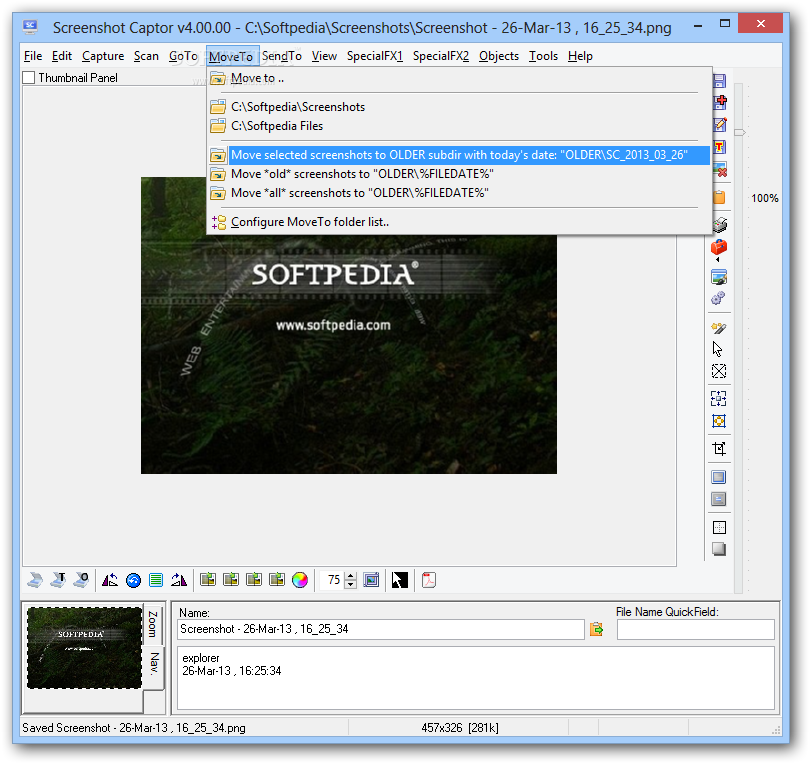This screenshot has height=764, width=810.
Task: Click the dashed box with X icon
Action: (x=719, y=371)
